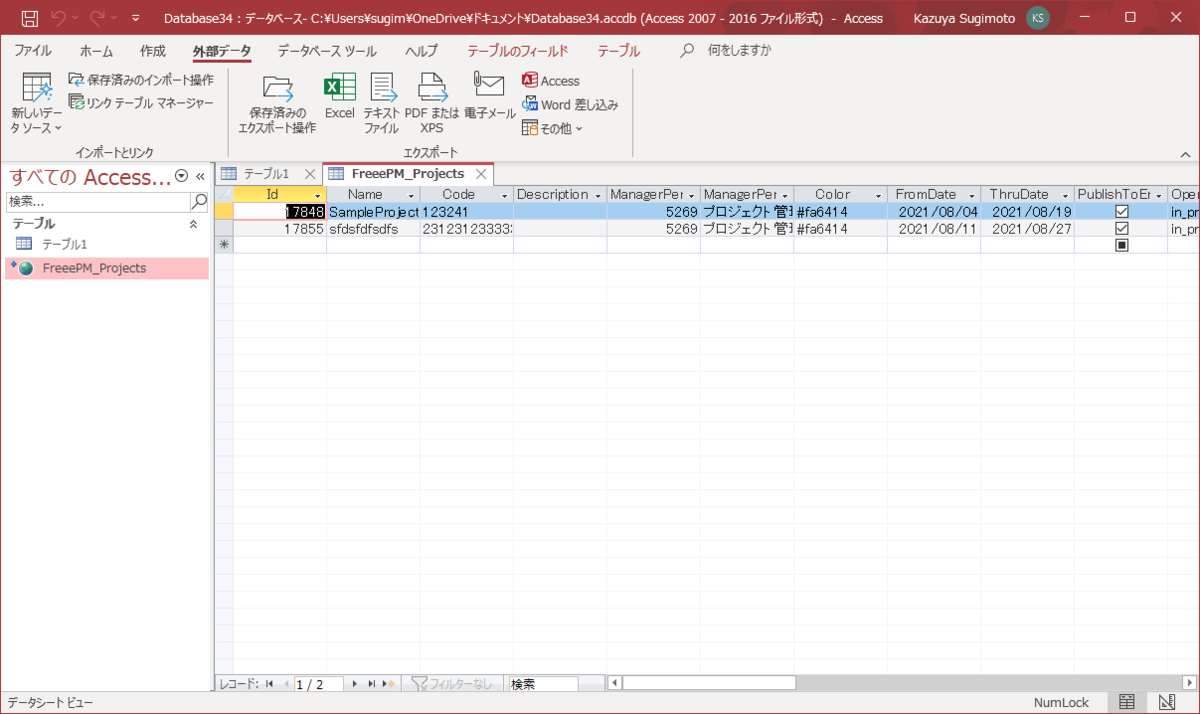Go to the next record button
The width and height of the screenshot is (1200, 714).
(355, 684)
